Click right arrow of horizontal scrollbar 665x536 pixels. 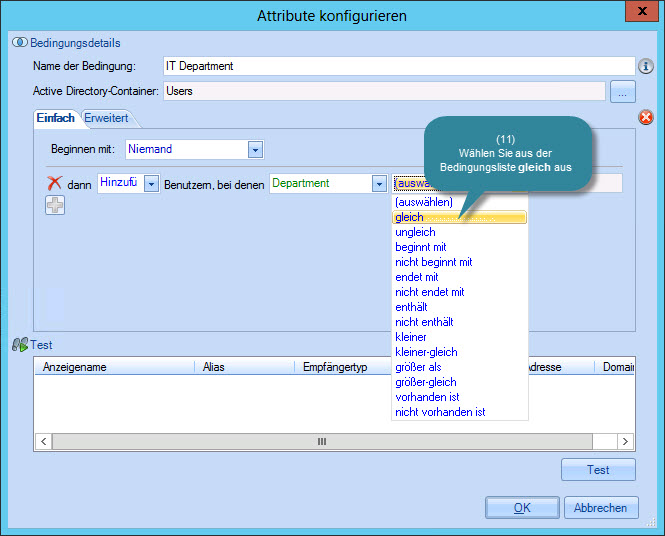(625, 441)
